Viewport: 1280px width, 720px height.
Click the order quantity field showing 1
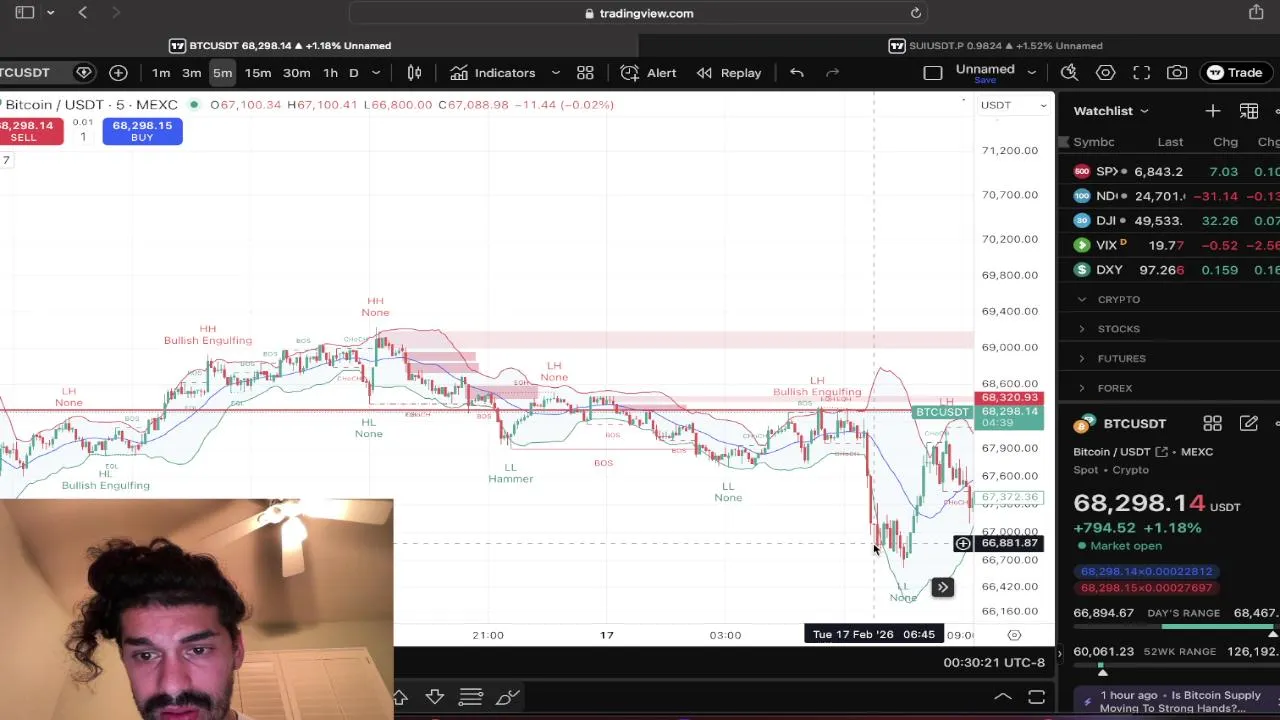(x=83, y=136)
